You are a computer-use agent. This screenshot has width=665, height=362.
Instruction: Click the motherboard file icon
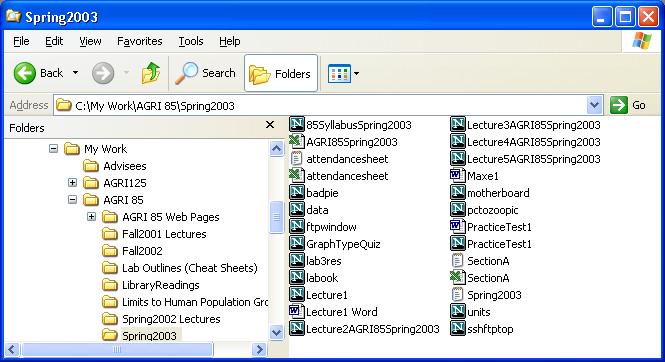[458, 192]
